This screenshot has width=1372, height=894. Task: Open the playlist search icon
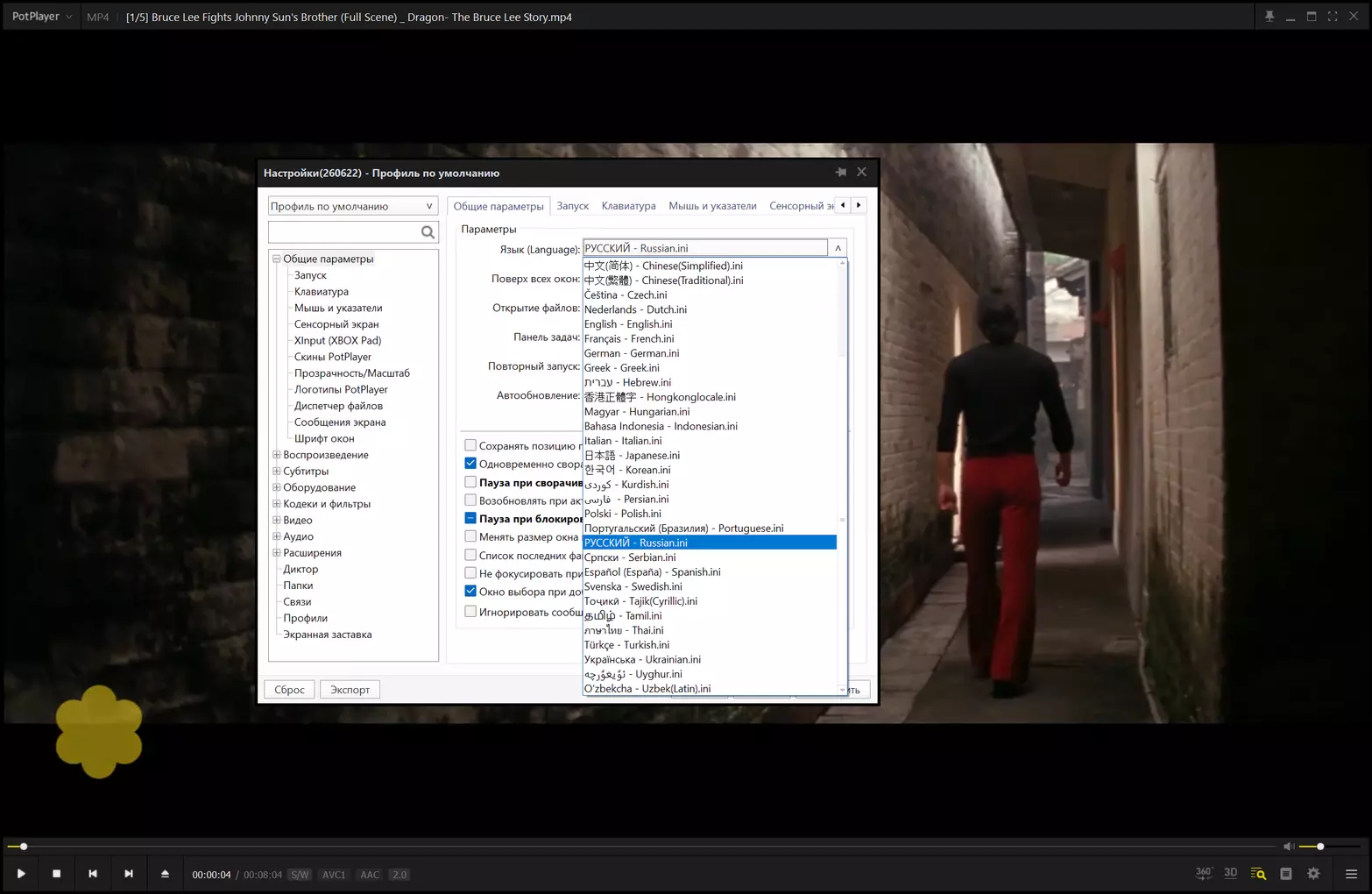coord(1258,874)
